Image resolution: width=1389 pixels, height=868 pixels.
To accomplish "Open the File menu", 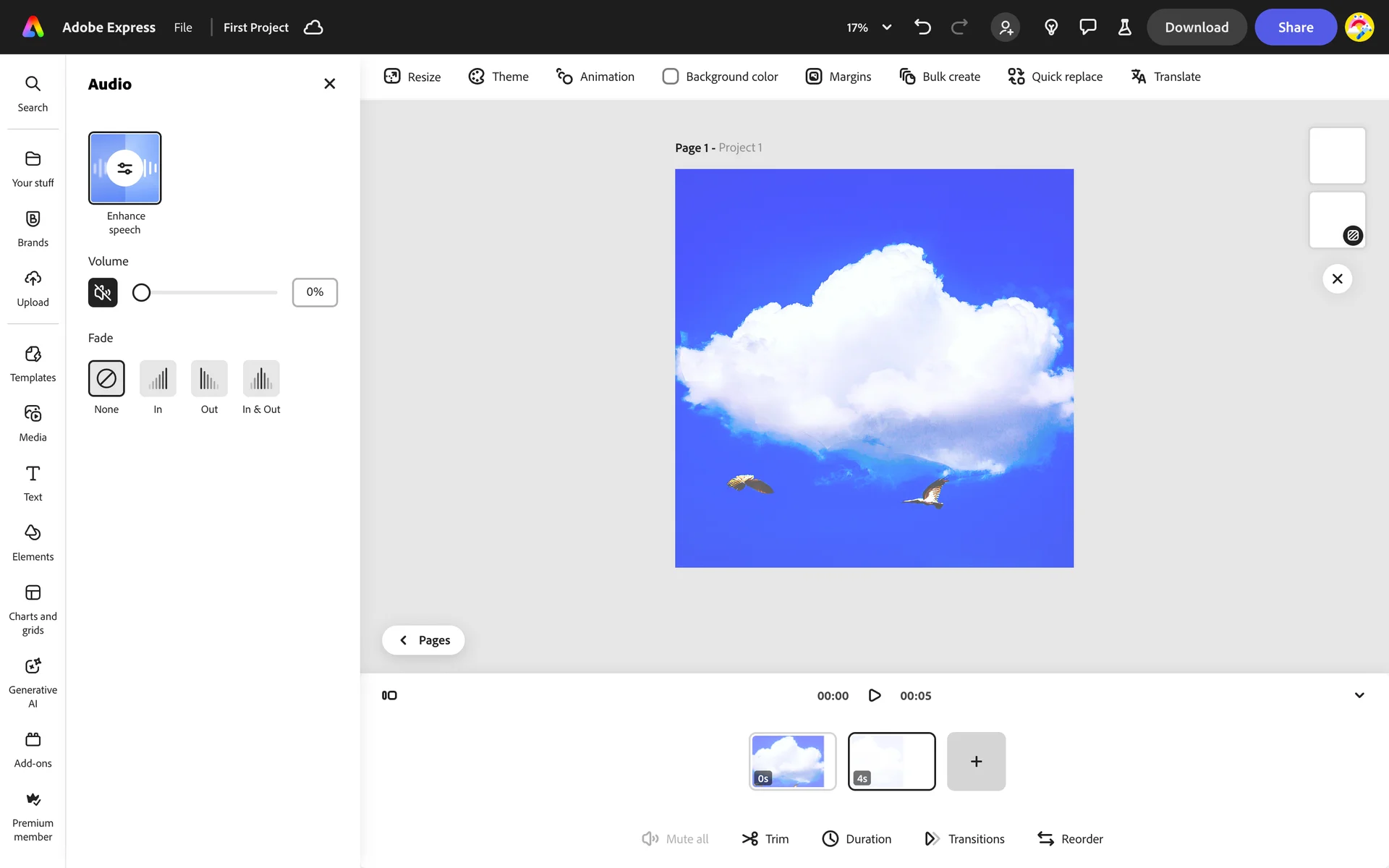I will [183, 27].
